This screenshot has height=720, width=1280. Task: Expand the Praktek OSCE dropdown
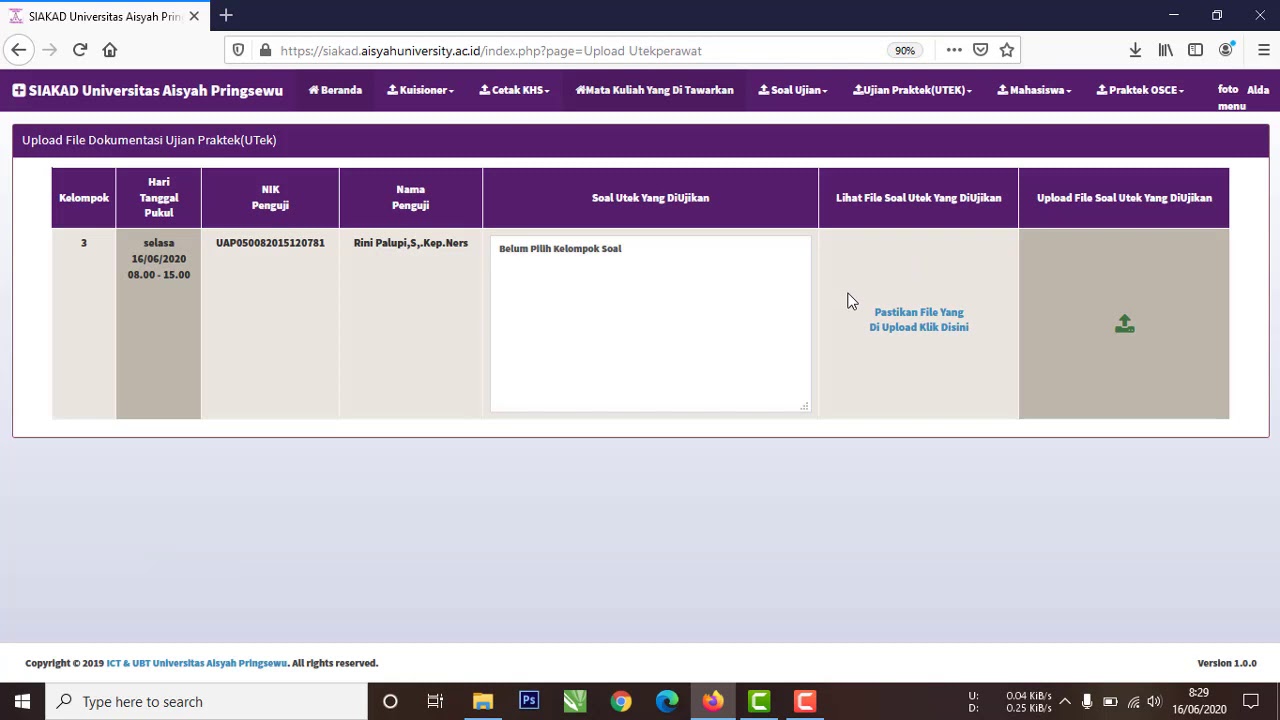point(1140,90)
